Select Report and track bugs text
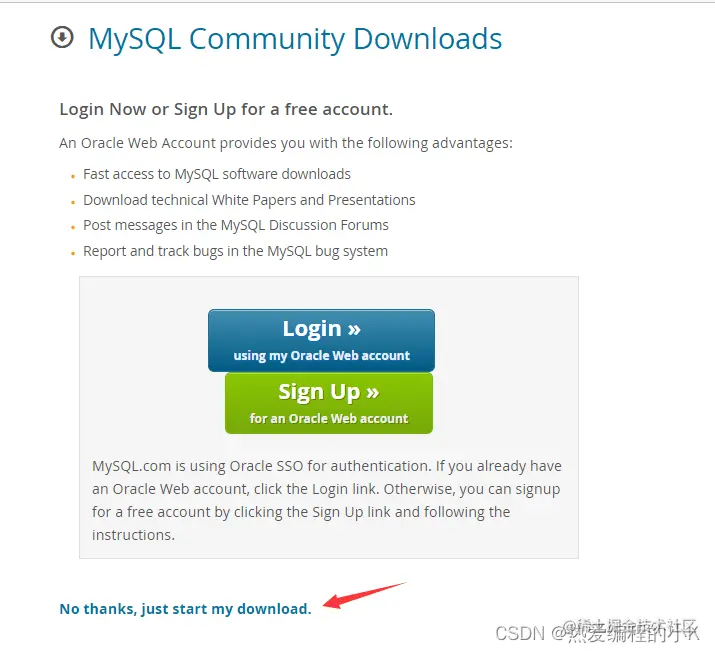715x653 pixels. (x=235, y=251)
